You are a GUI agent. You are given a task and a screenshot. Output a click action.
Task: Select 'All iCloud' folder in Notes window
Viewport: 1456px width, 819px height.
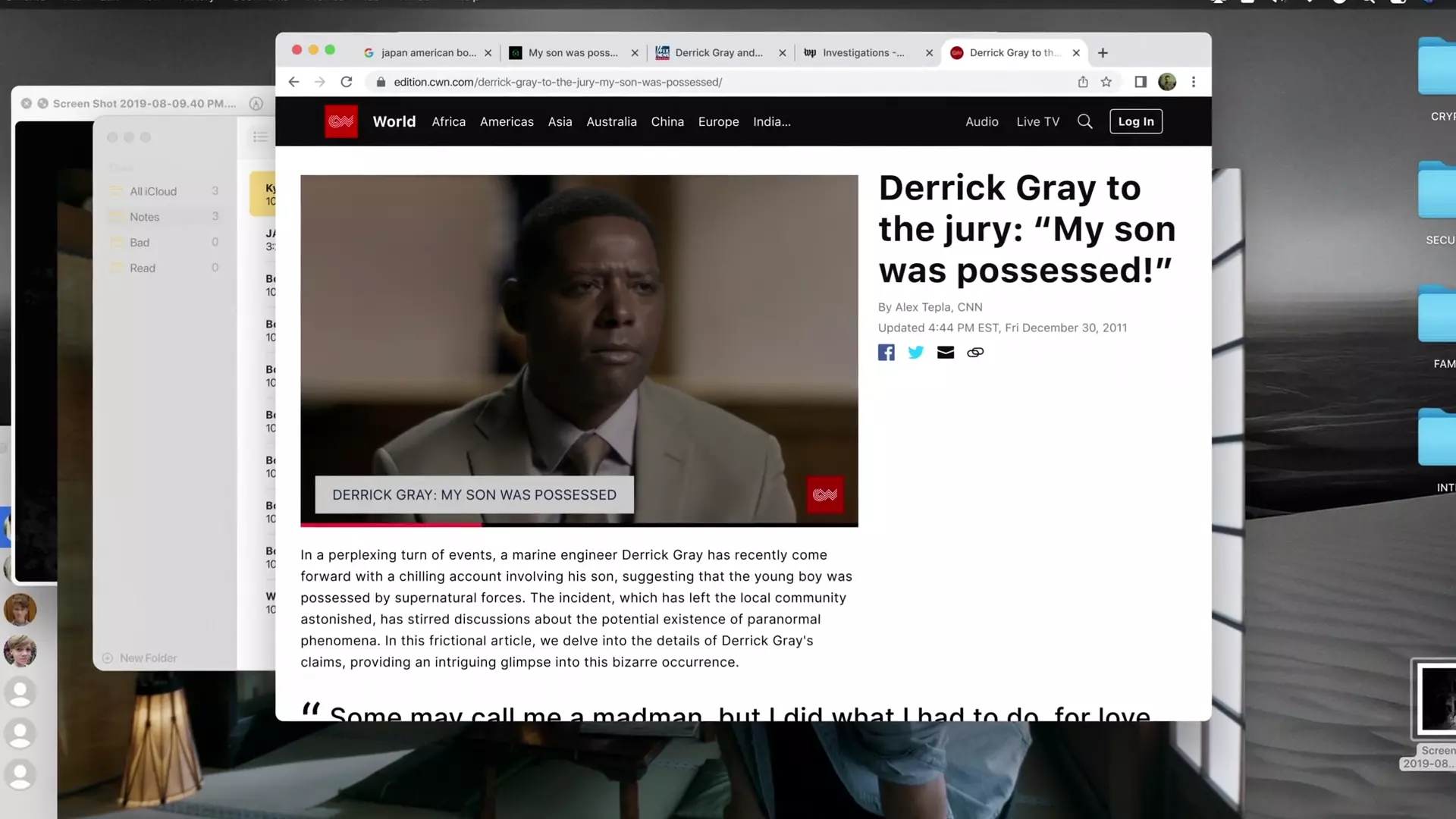pos(165,191)
